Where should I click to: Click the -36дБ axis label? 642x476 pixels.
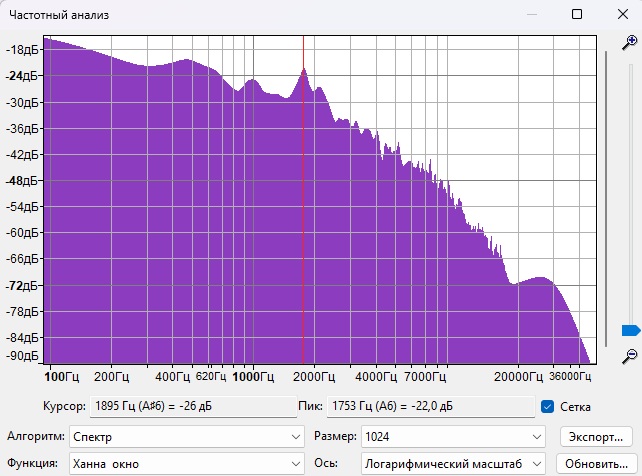pyautogui.click(x=23, y=128)
